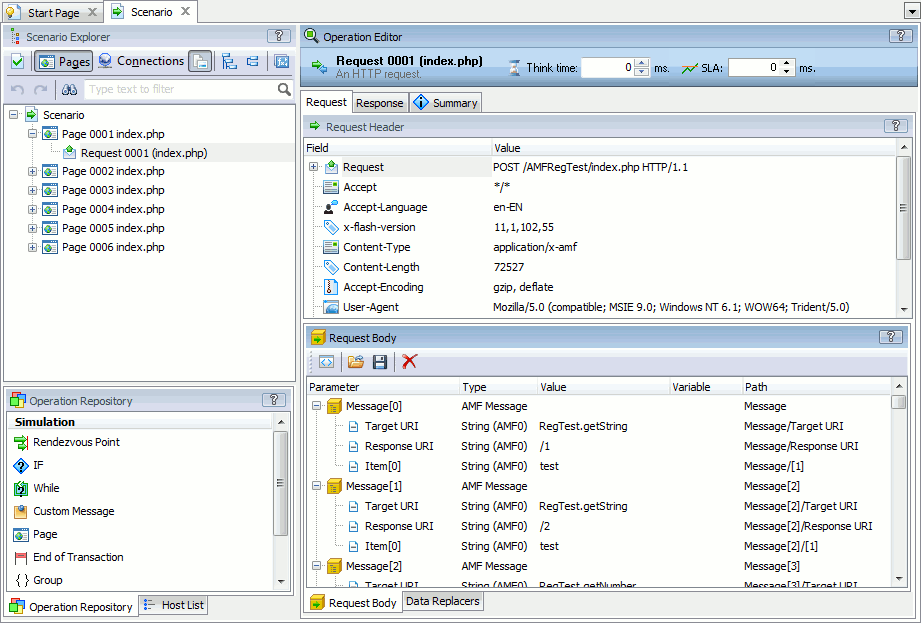Viewport: 921px width, 623px height.
Task: Toggle the Connections view button
Action: click(x=141, y=61)
